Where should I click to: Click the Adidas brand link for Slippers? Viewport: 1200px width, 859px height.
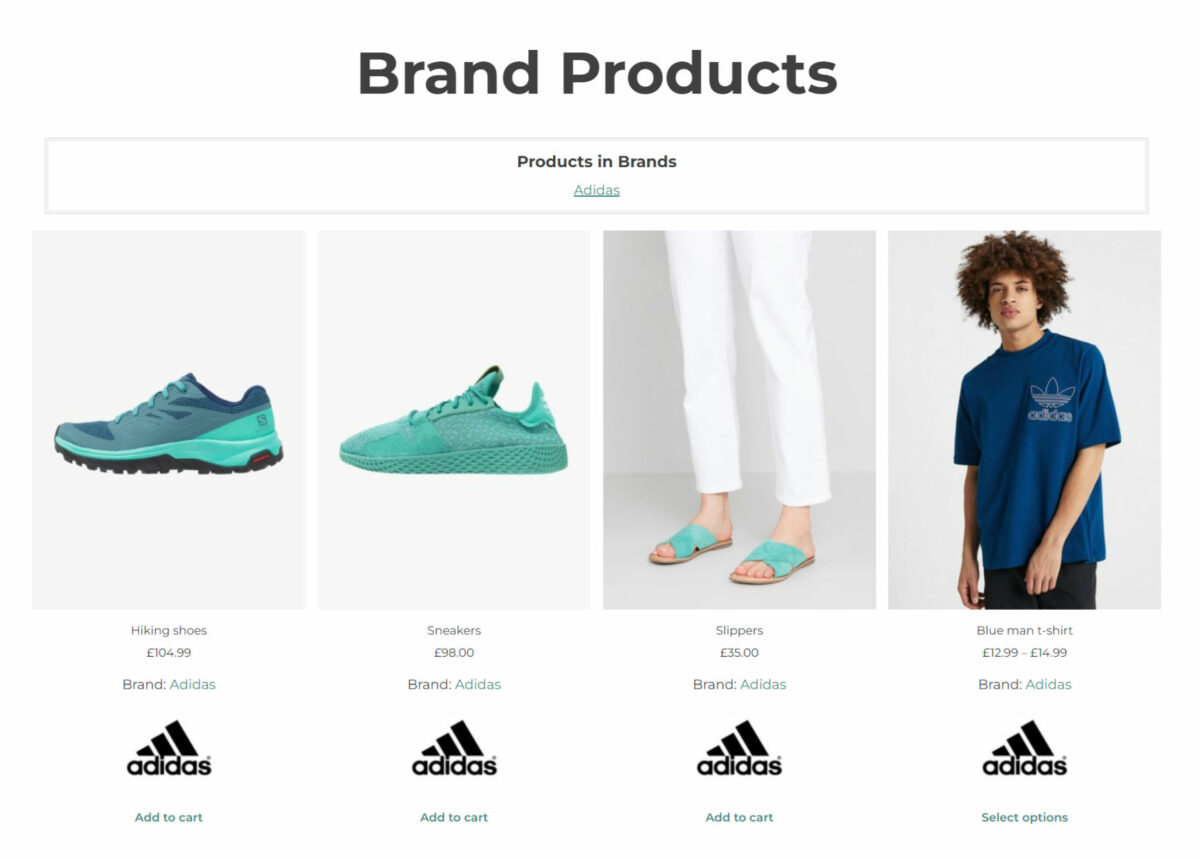coord(763,684)
